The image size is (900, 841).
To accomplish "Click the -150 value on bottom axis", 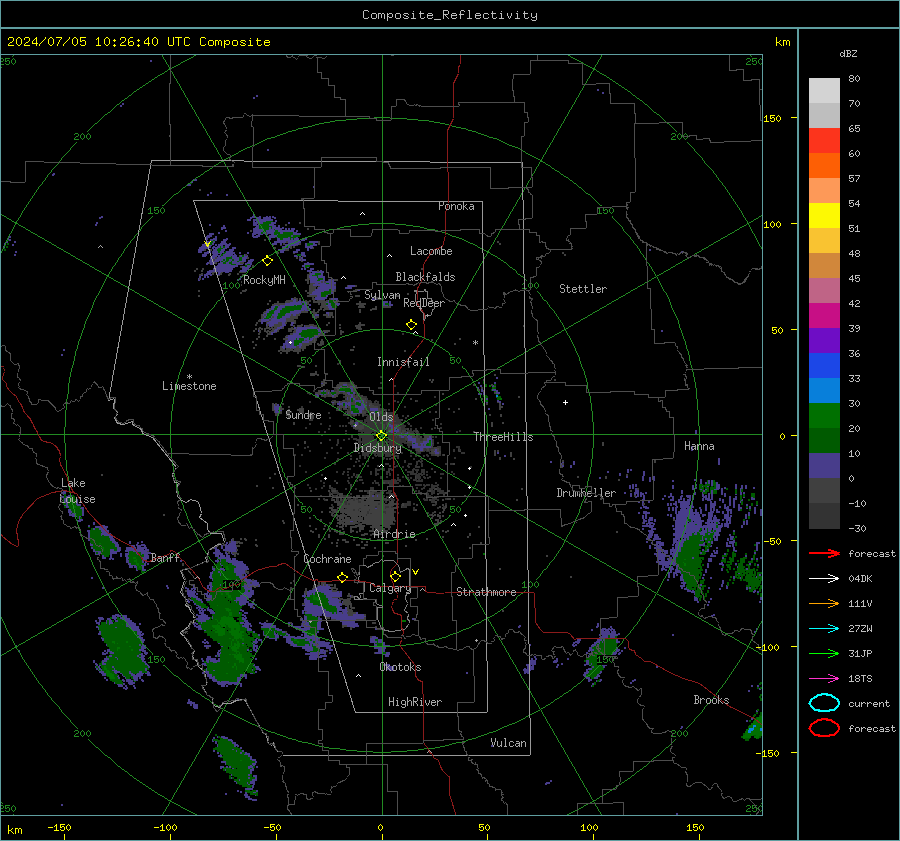I will [x=59, y=827].
